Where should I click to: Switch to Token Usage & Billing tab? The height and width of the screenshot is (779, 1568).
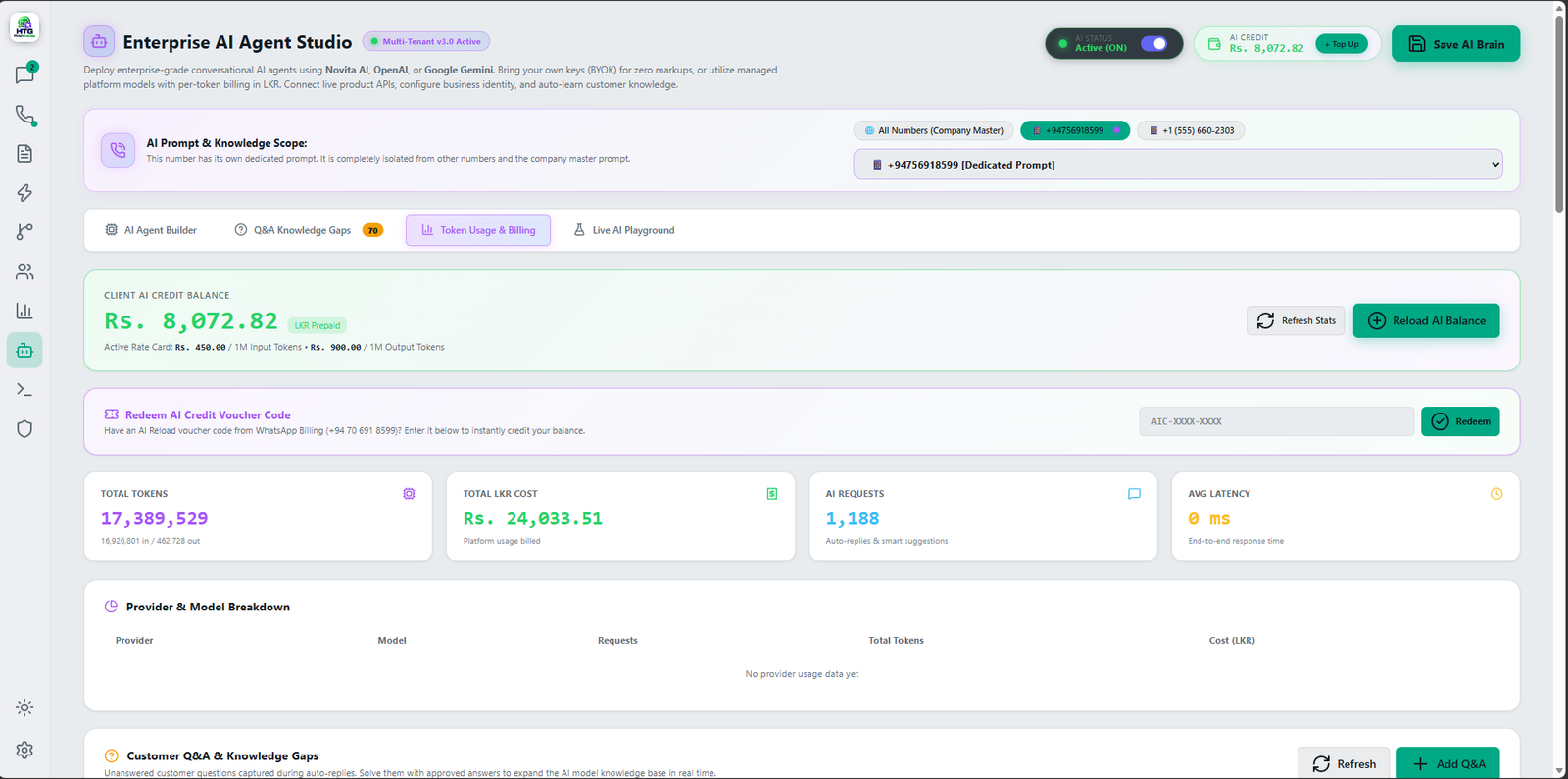(x=478, y=230)
